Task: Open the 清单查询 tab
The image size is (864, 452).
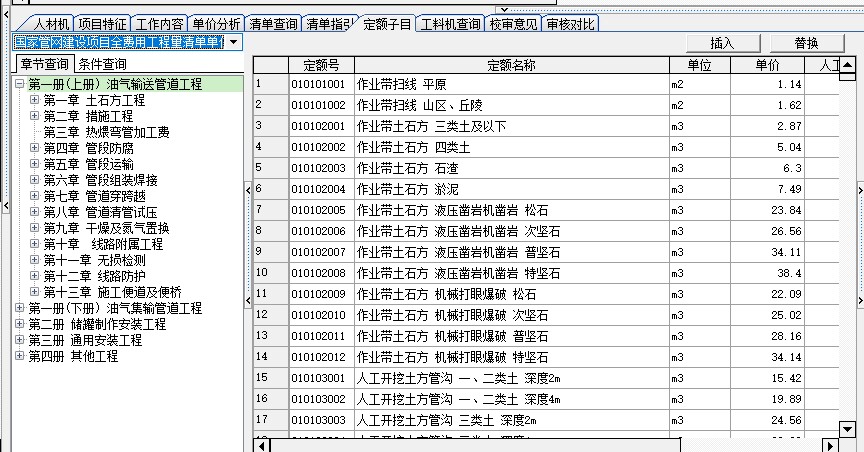Action: pyautogui.click(x=272, y=23)
